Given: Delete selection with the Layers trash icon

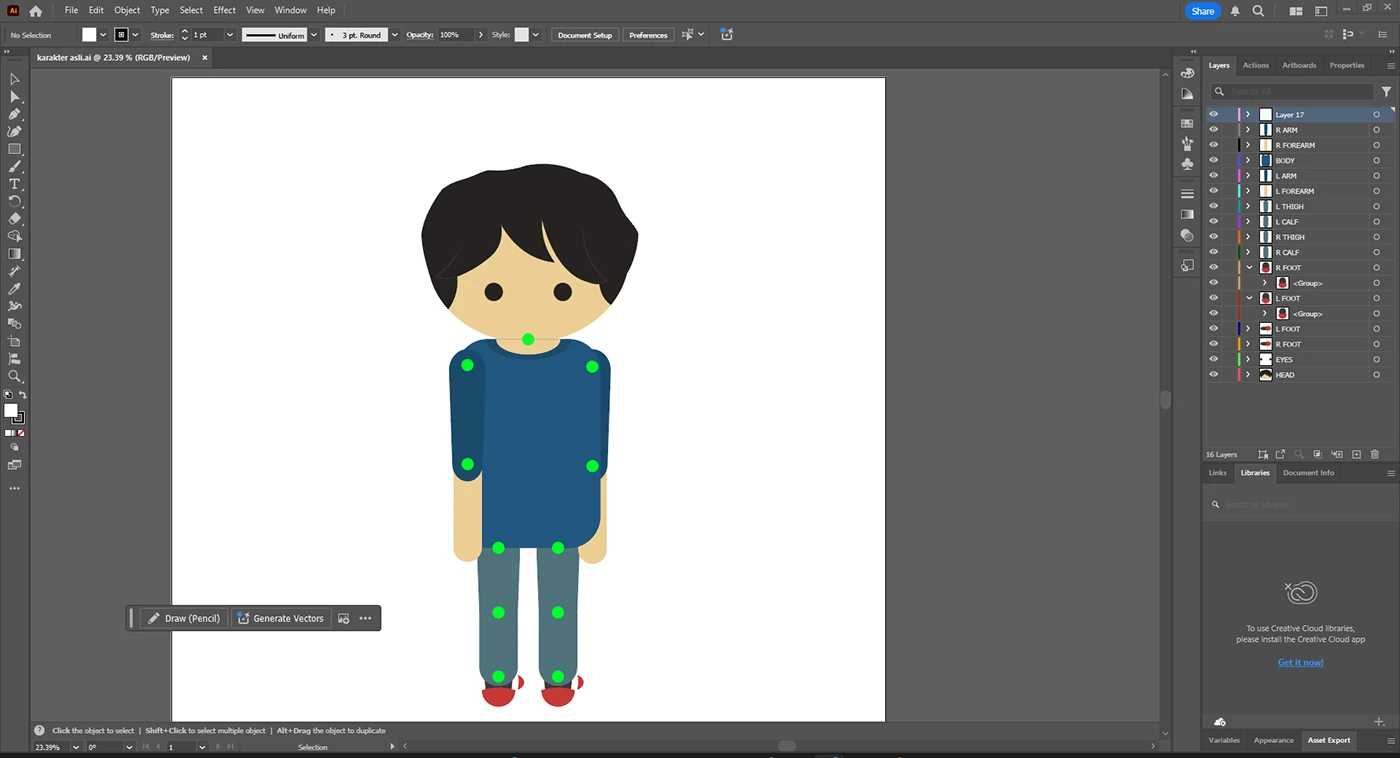Looking at the screenshot, I should coord(1374,454).
